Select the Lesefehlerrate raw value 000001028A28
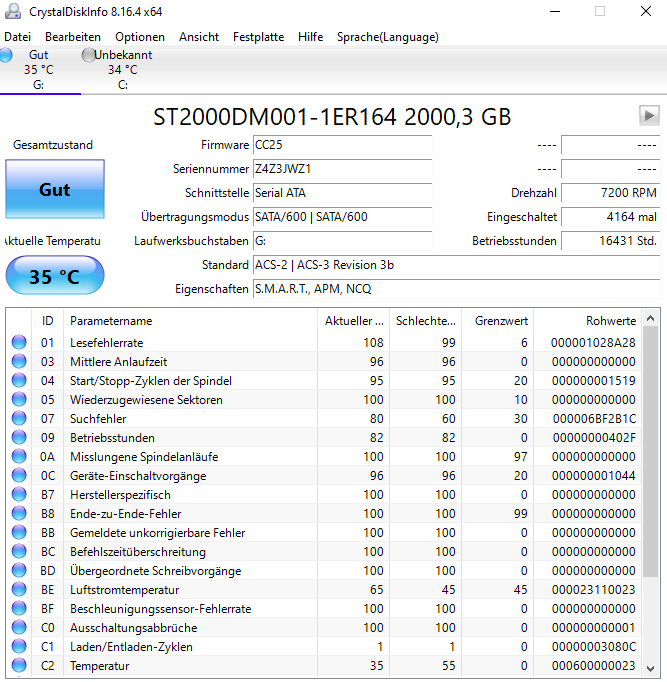This screenshot has width=667, height=682. [x=593, y=343]
